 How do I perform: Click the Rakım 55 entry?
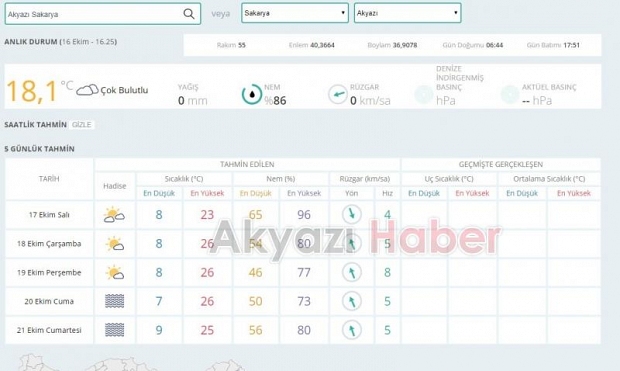(x=231, y=45)
